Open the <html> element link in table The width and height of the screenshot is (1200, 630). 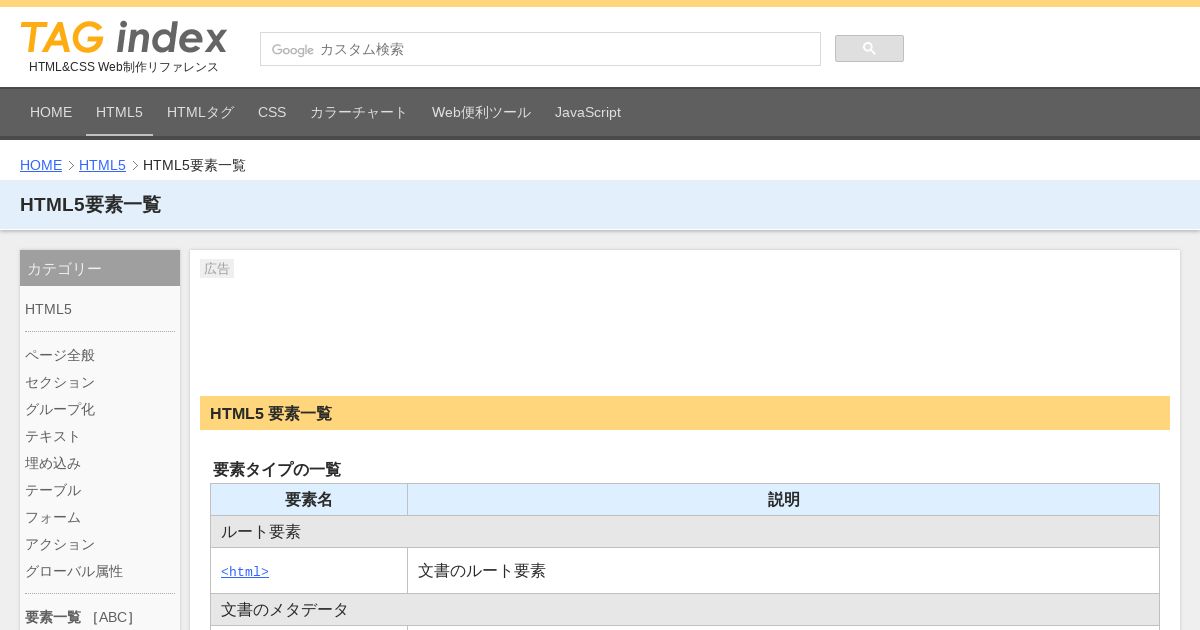coord(245,572)
